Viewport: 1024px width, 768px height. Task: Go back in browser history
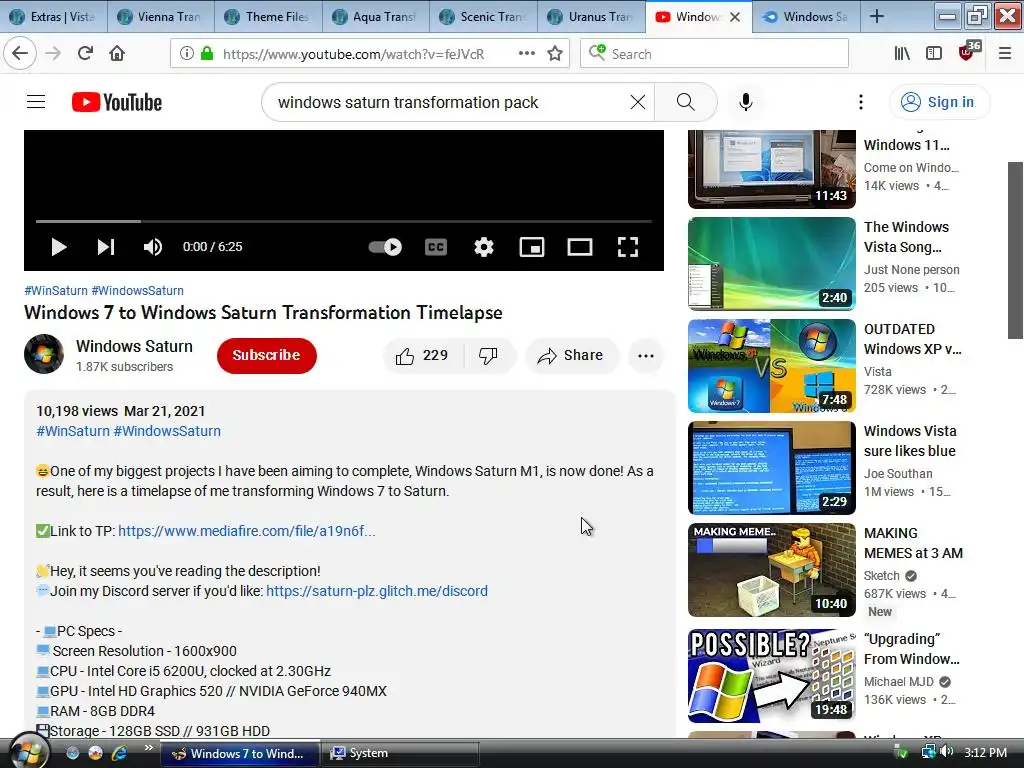20,54
